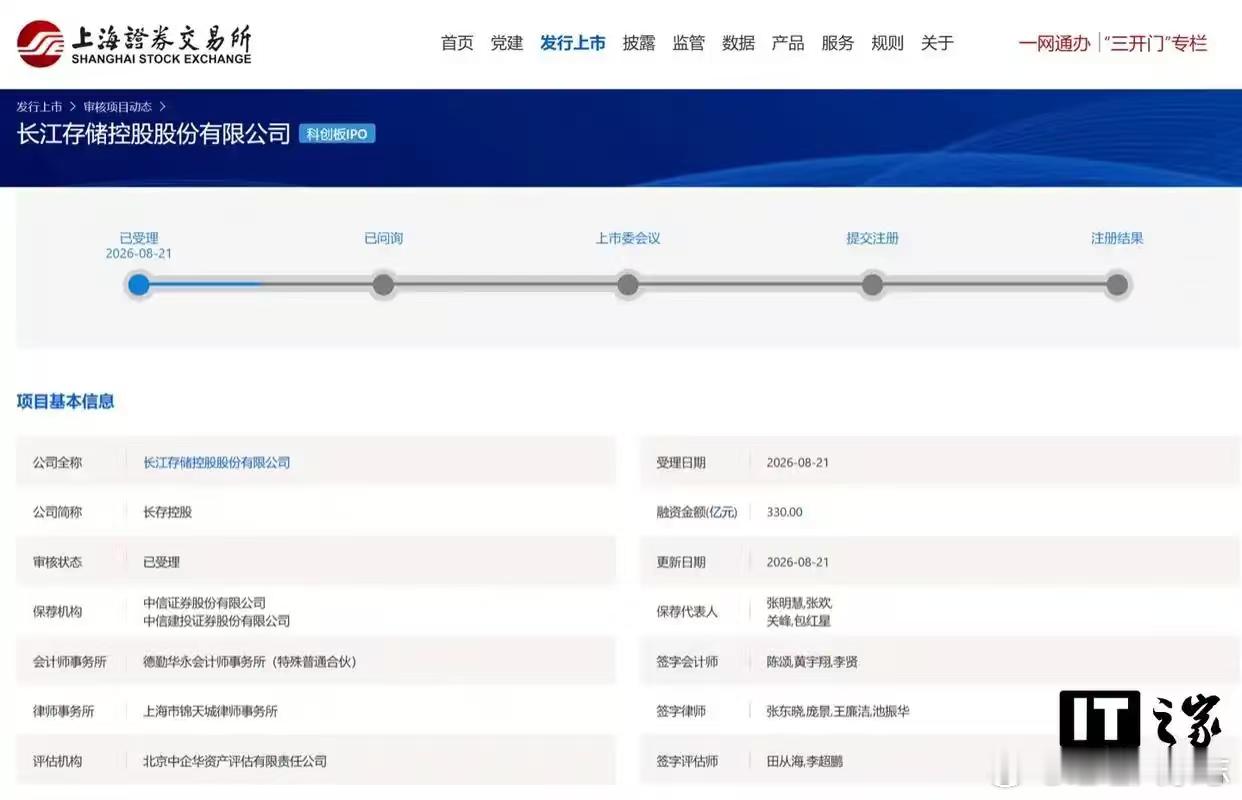Click the 陈颂,黄宇翔,李贤 signing accountants text
Screen dimensions: 1242x800
(x=812, y=661)
